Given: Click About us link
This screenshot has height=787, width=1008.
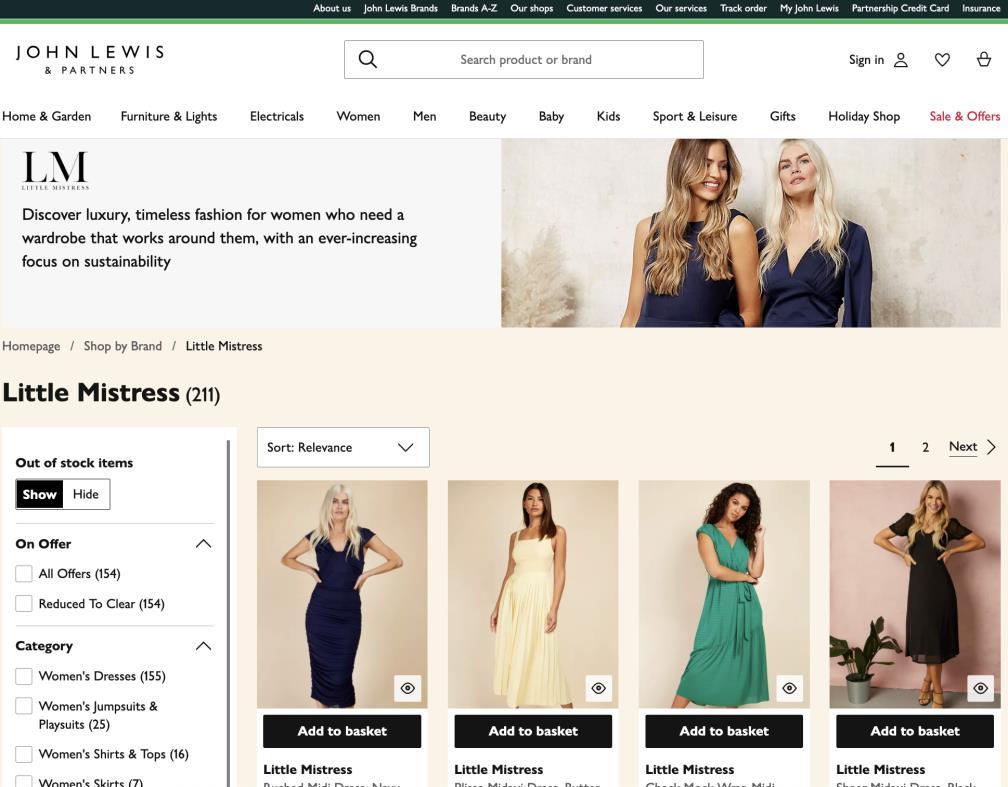Looking at the screenshot, I should click(332, 8).
